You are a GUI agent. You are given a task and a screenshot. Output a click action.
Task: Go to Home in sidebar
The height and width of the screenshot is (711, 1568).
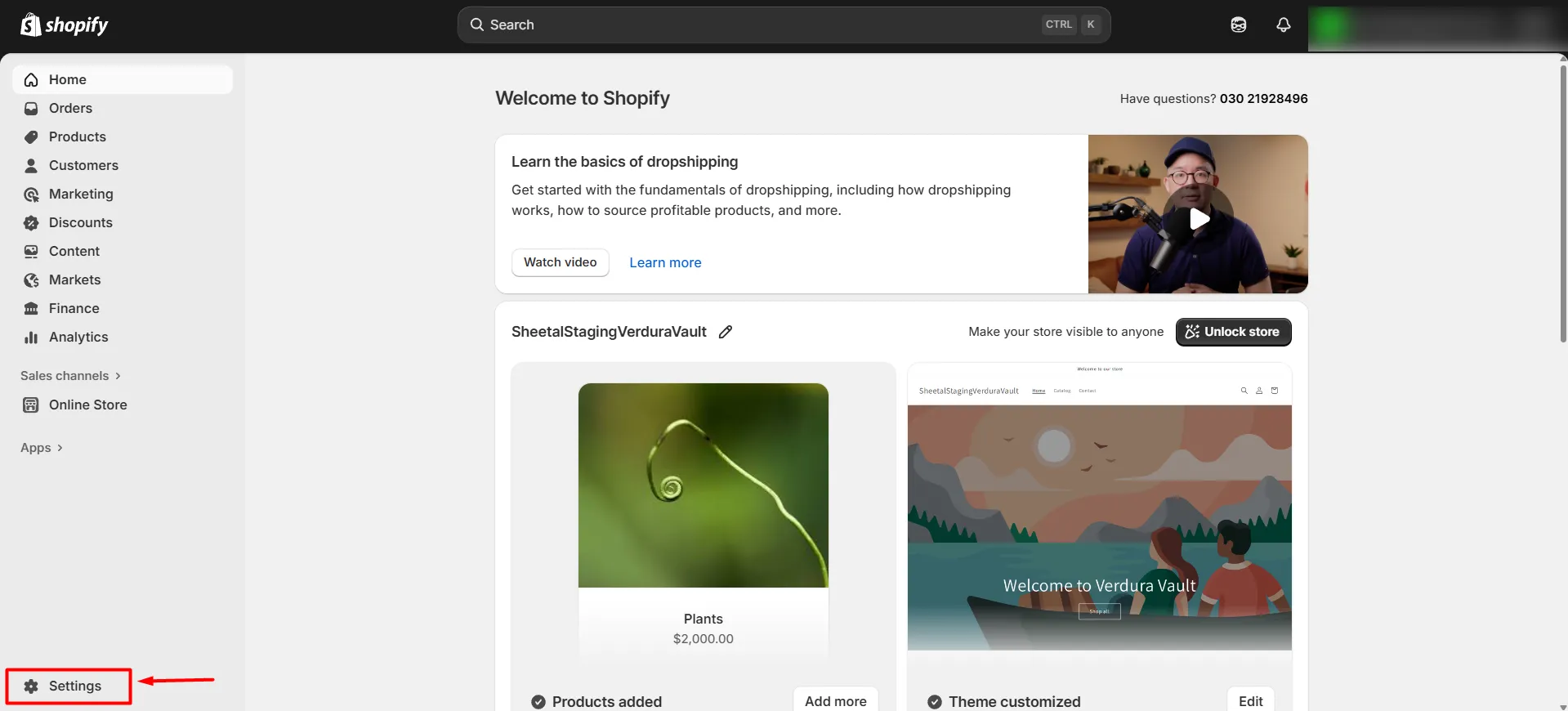click(x=123, y=79)
